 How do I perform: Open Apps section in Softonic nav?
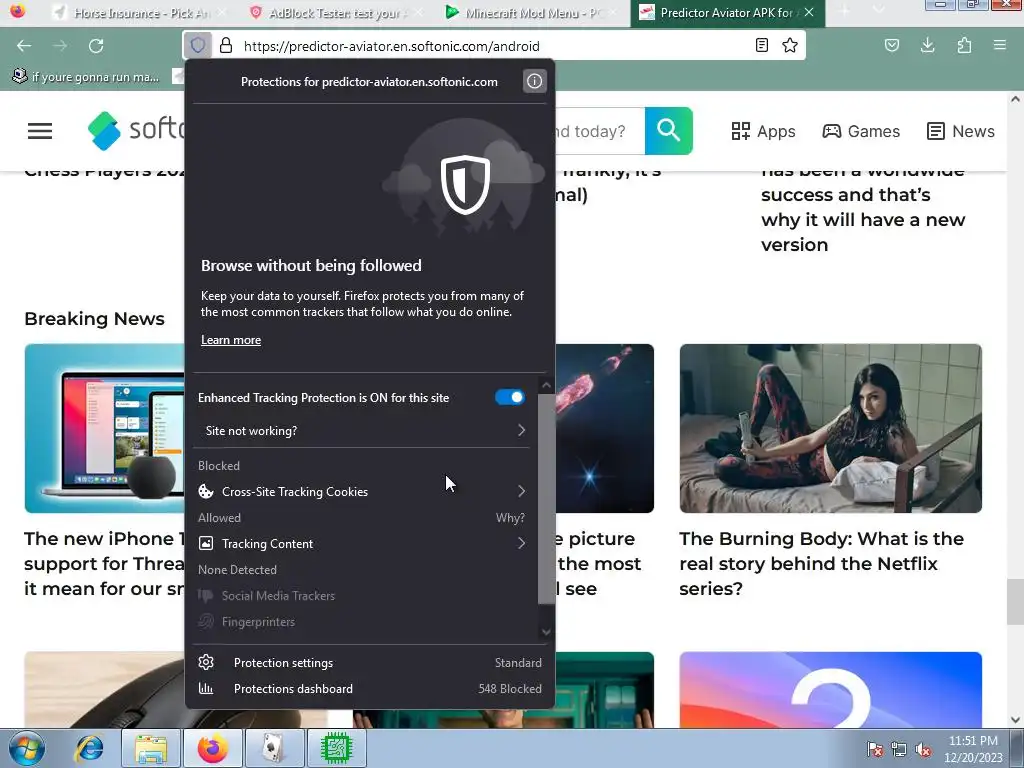pos(763,131)
